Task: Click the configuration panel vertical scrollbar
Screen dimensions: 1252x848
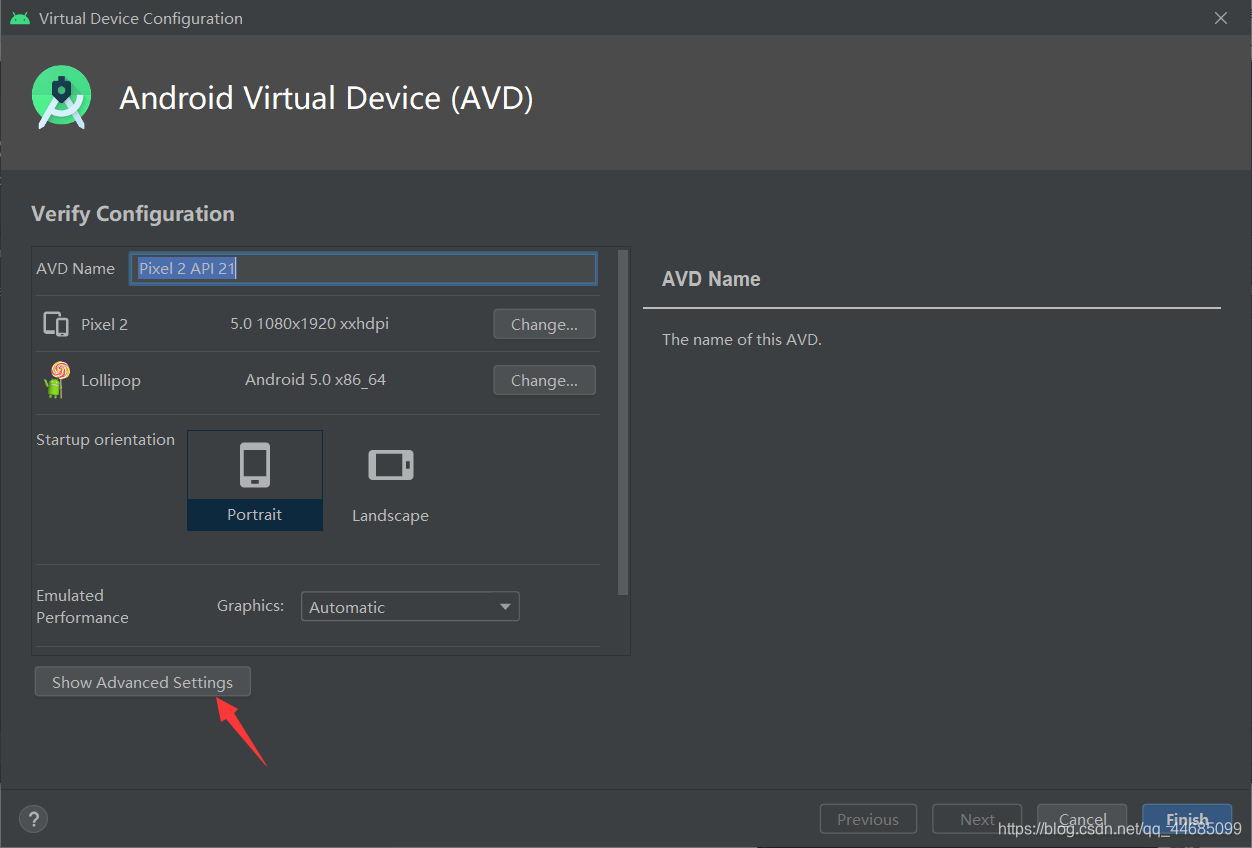Action: [624, 422]
